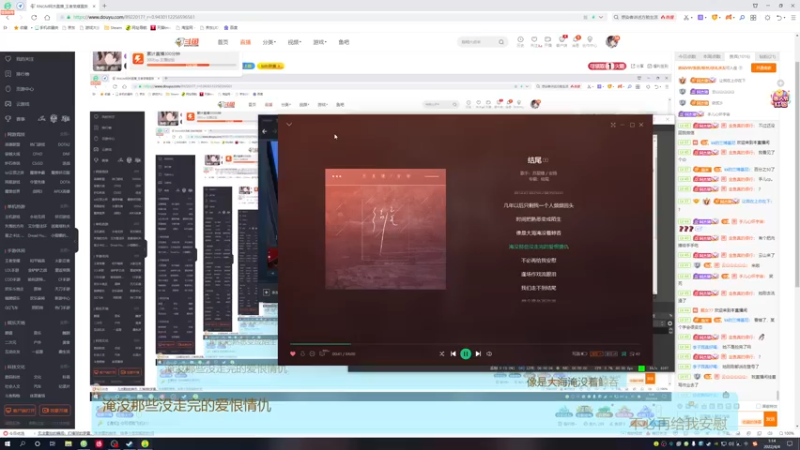Open red customer client button bottom-left
This screenshot has height=450, width=800.
20,410
